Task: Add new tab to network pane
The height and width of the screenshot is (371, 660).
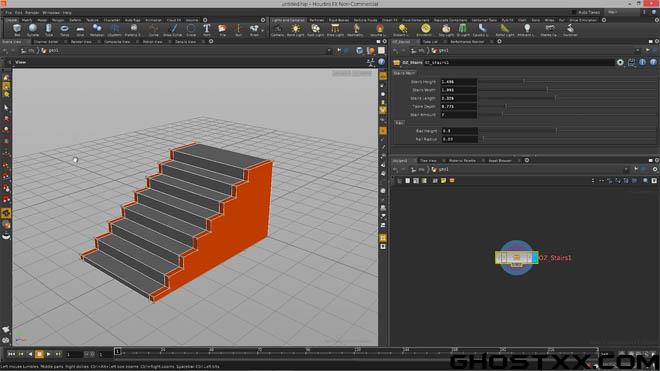Action: 527,160
